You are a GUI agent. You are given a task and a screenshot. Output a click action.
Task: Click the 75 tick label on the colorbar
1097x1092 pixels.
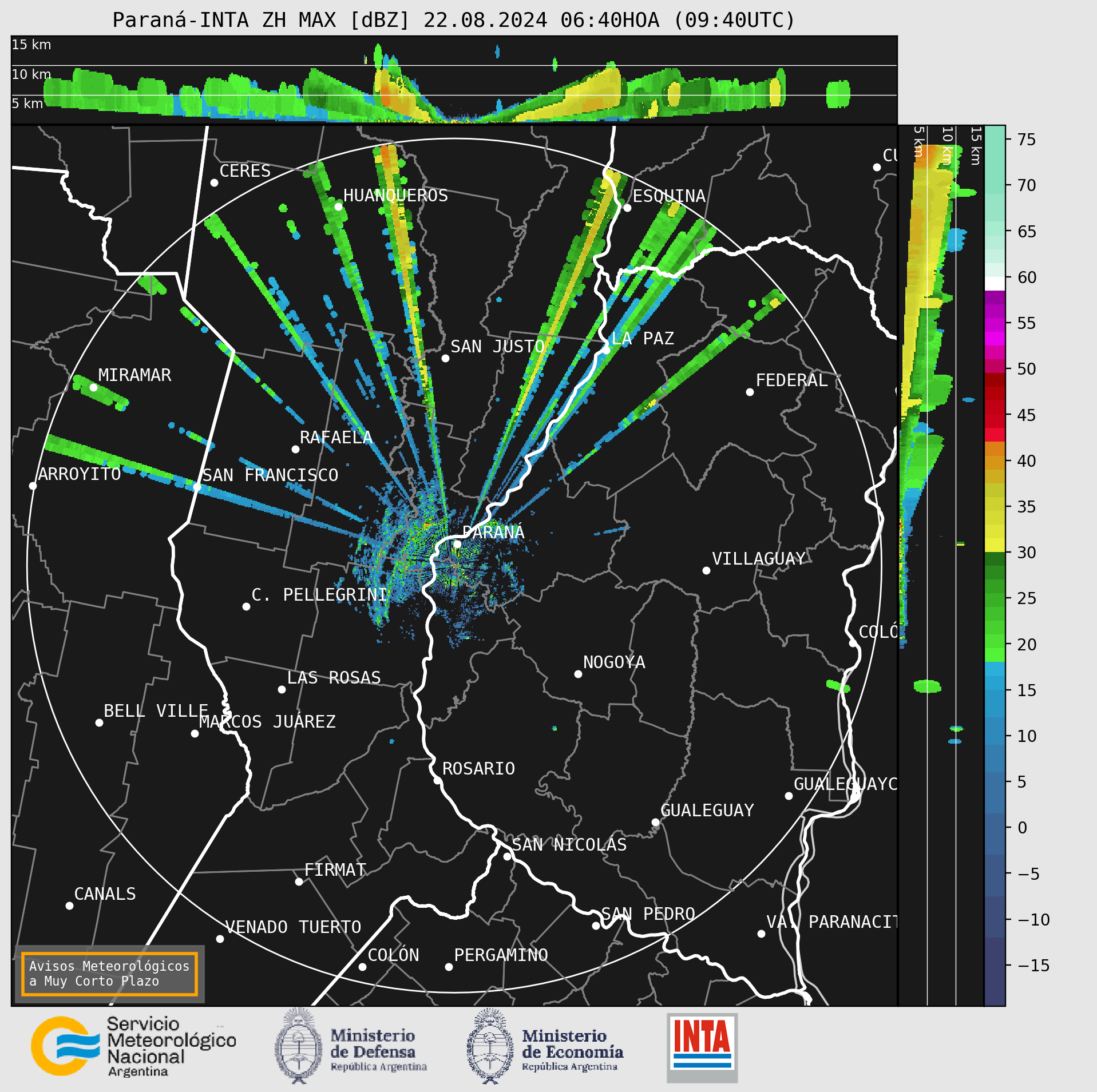point(1027,140)
